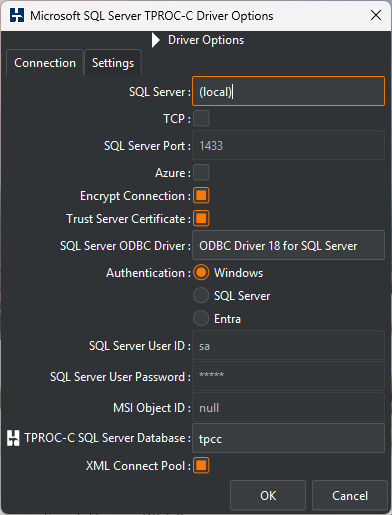Click the 'Encrypt Connection :' label
The height and width of the screenshot is (515, 392).
[x=135, y=196]
